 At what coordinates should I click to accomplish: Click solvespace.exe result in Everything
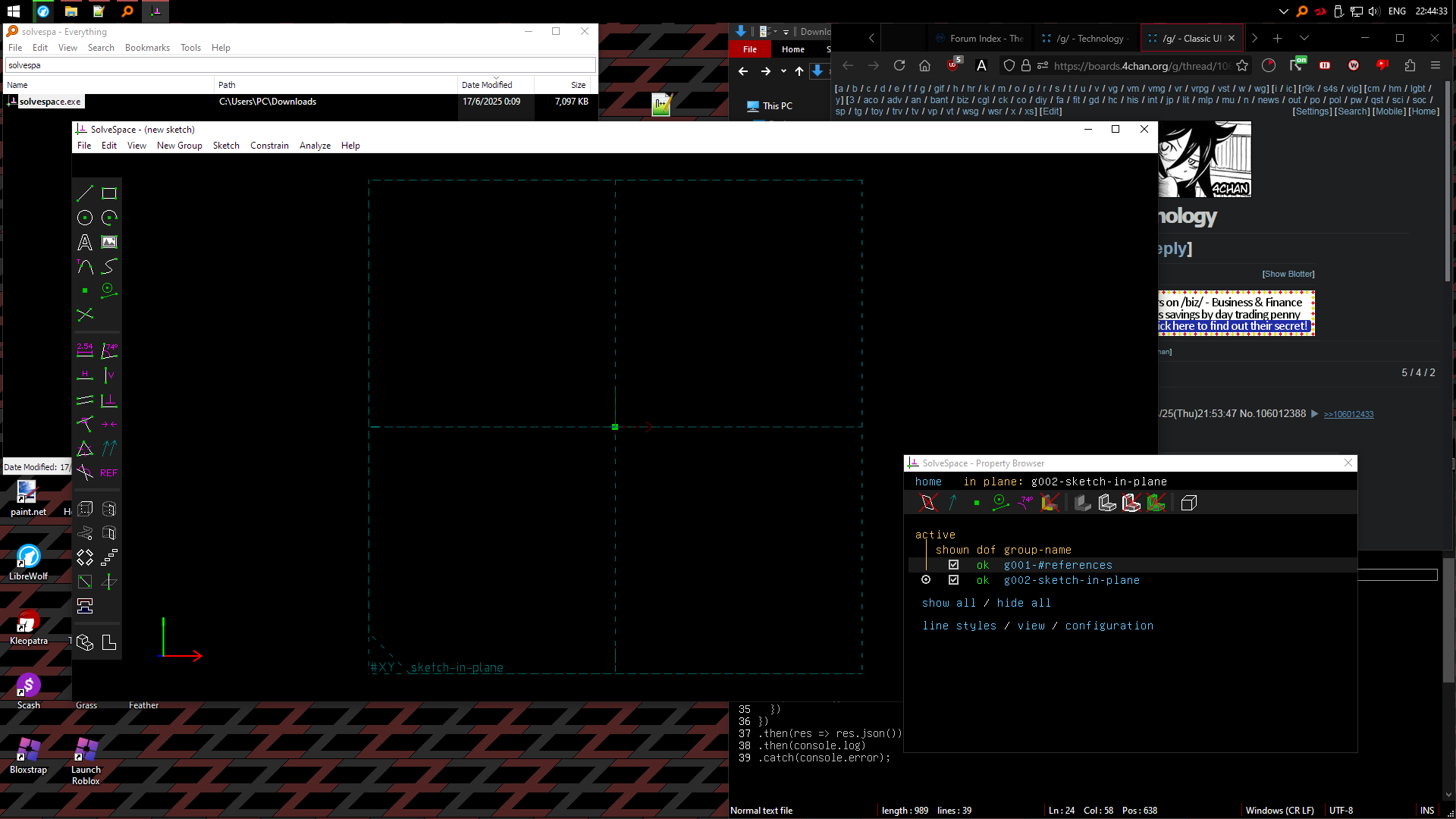50,102
